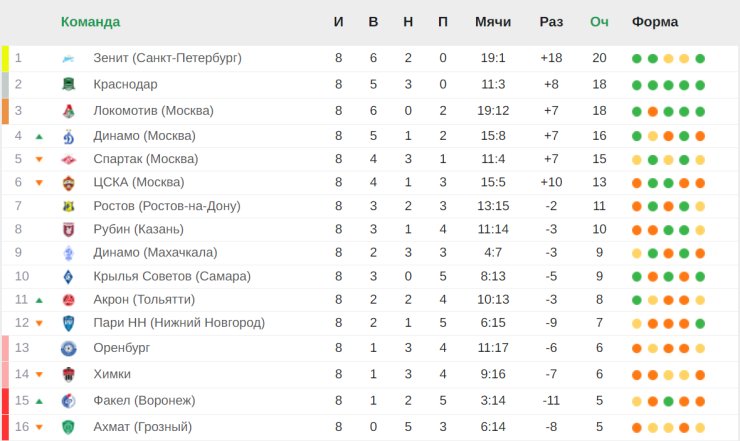Open the Lokomotiv Moscow logo
This screenshot has width=740, height=441.
pos(68,111)
